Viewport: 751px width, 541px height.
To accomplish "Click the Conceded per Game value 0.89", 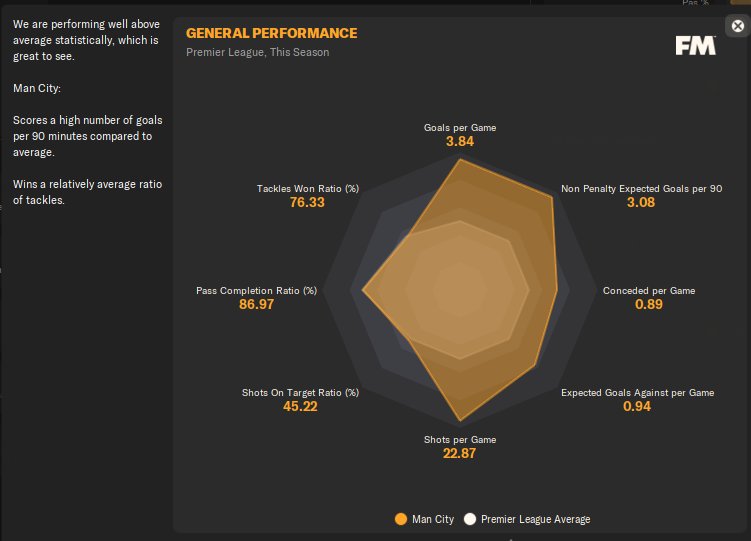I will (649, 304).
